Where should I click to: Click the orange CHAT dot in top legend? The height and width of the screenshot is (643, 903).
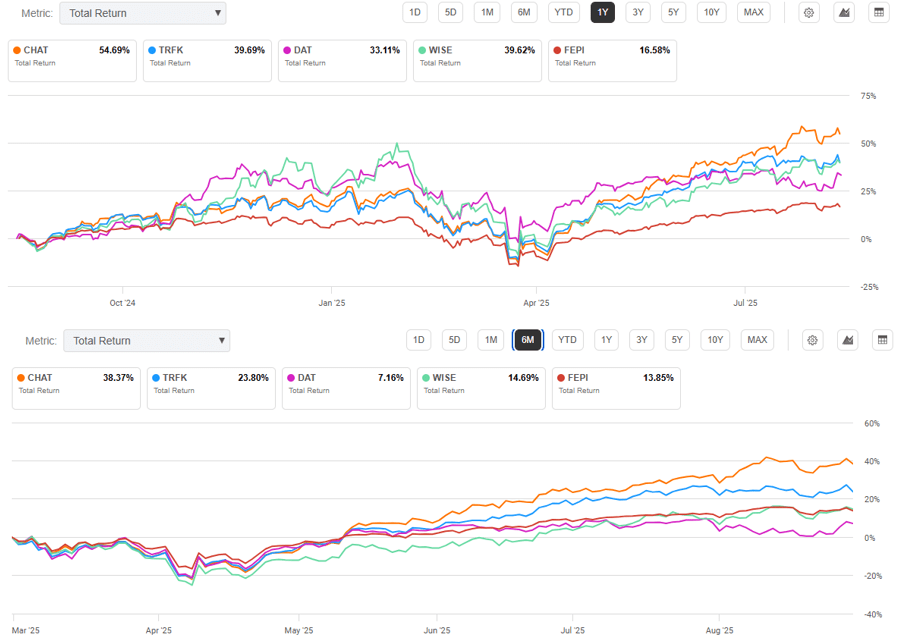[17, 50]
